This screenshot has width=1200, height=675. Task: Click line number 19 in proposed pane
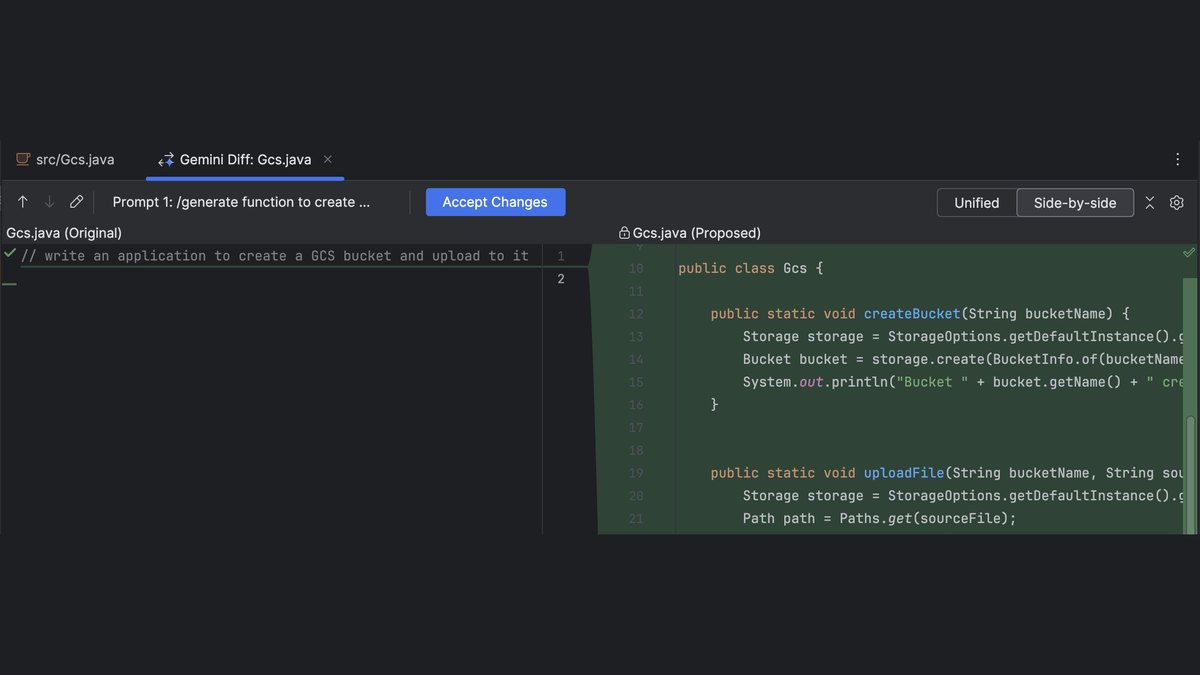636,473
